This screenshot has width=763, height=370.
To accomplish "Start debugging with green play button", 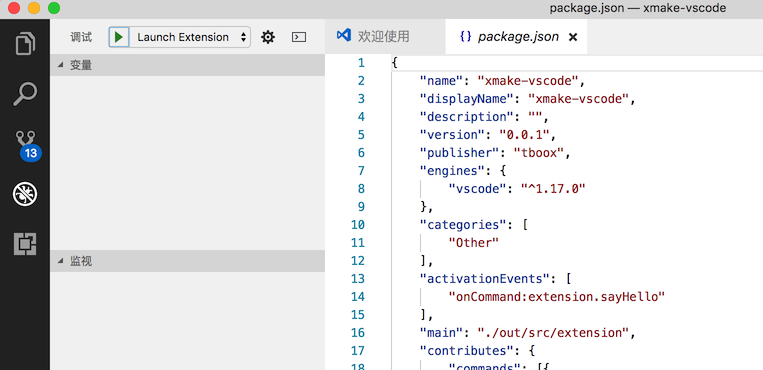I will point(119,37).
